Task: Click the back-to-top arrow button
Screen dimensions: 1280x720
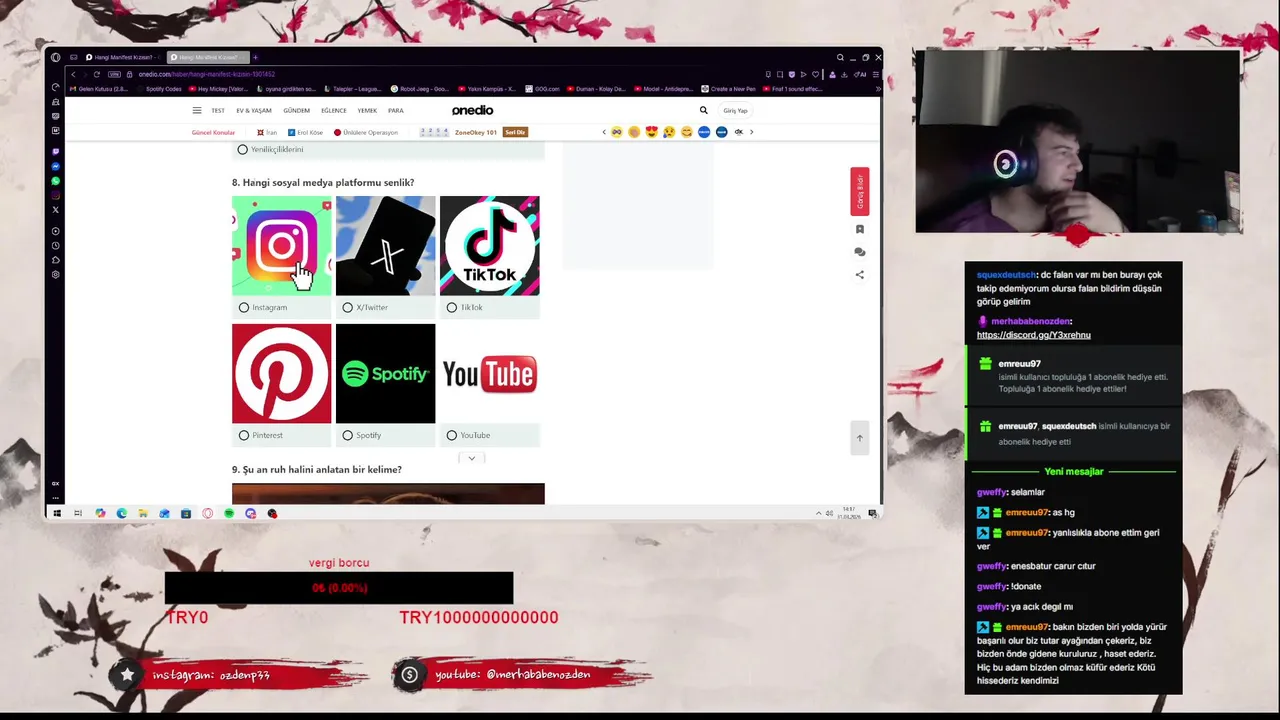Action: [859, 438]
